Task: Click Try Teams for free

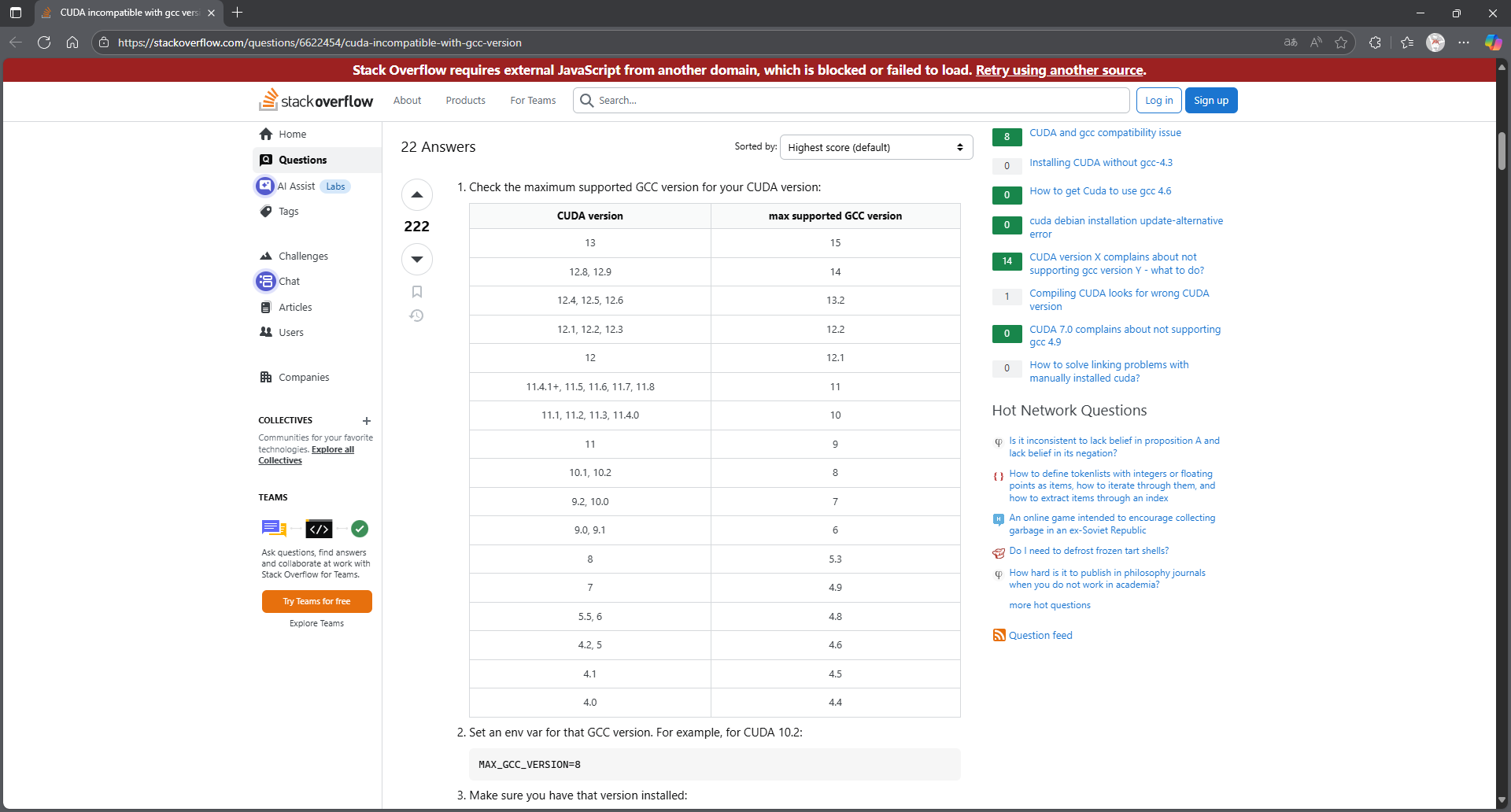Action: coord(316,601)
